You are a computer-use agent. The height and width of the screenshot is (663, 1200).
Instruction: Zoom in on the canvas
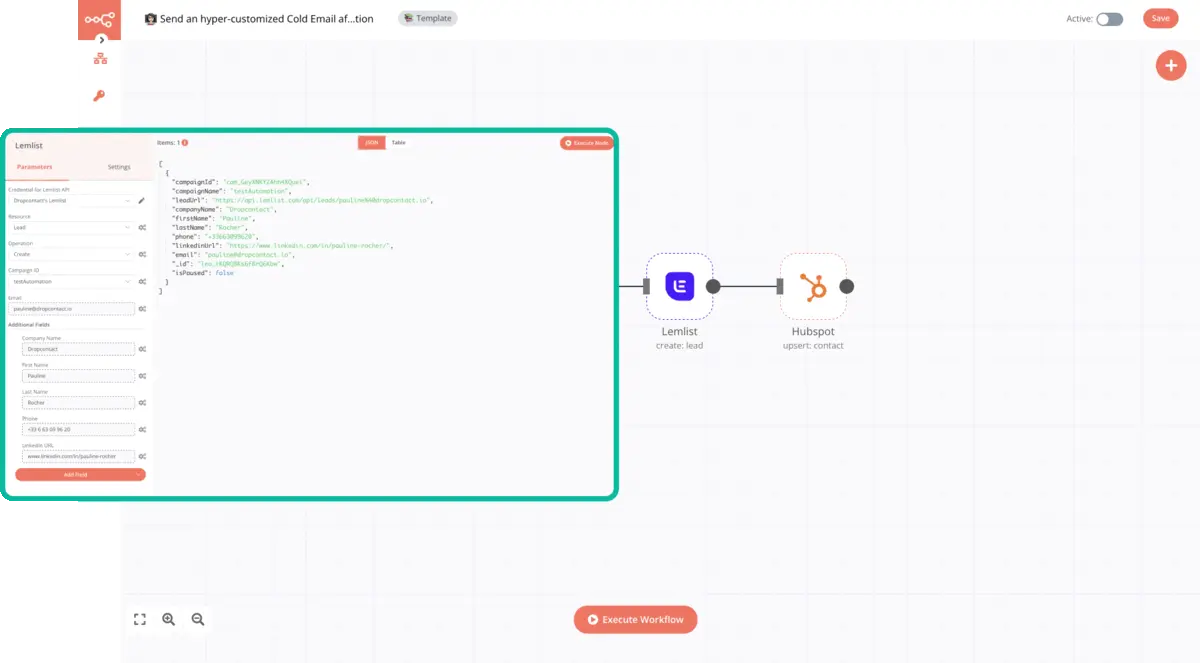[x=169, y=619]
